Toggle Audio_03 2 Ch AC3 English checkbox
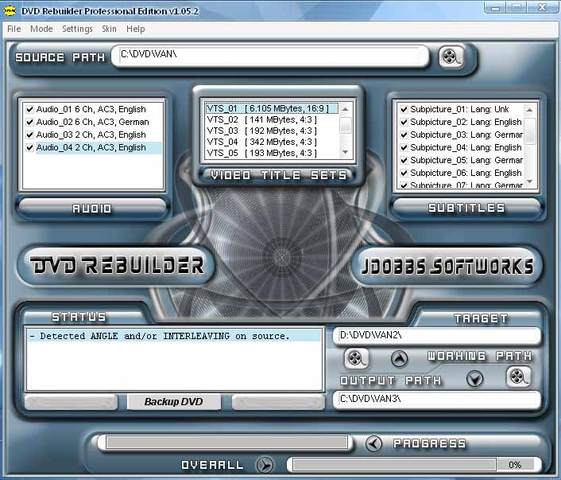This screenshot has width=561, height=480. point(30,135)
